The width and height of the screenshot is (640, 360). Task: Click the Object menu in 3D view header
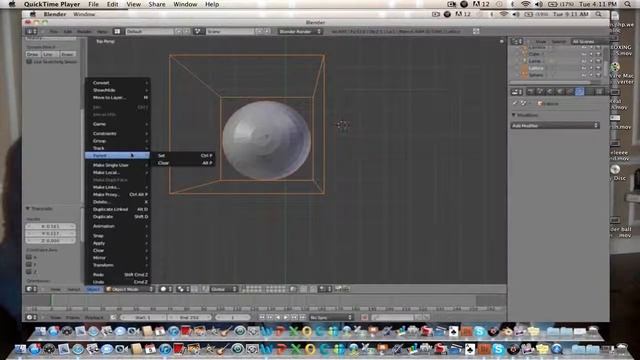click(93, 289)
